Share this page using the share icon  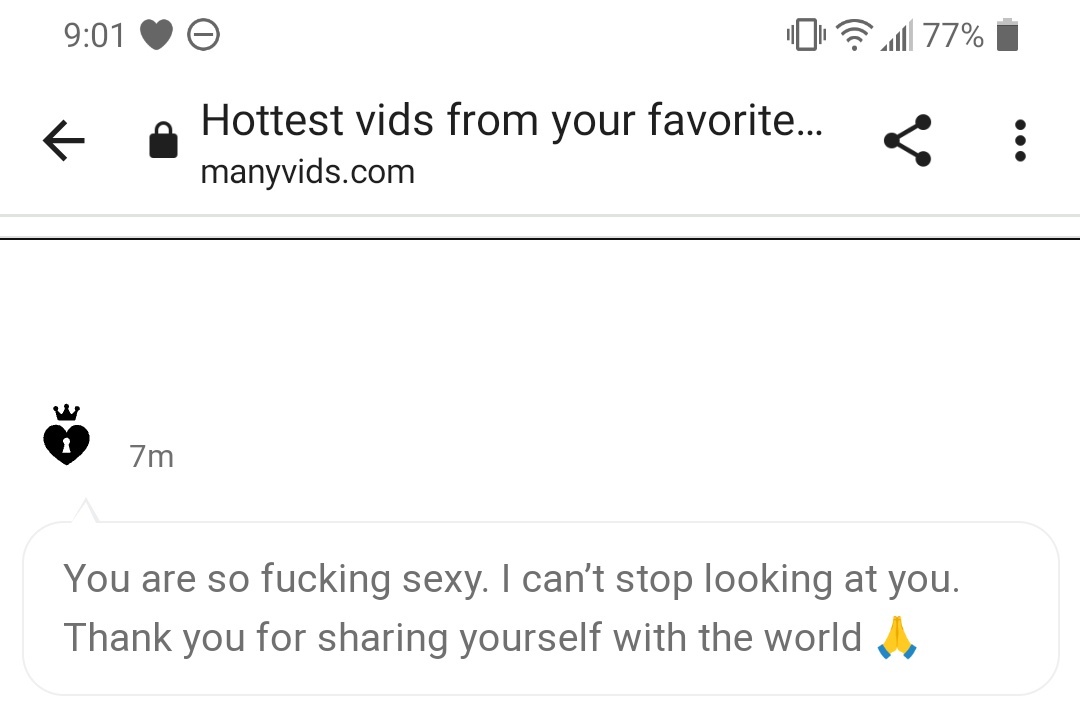coord(908,140)
